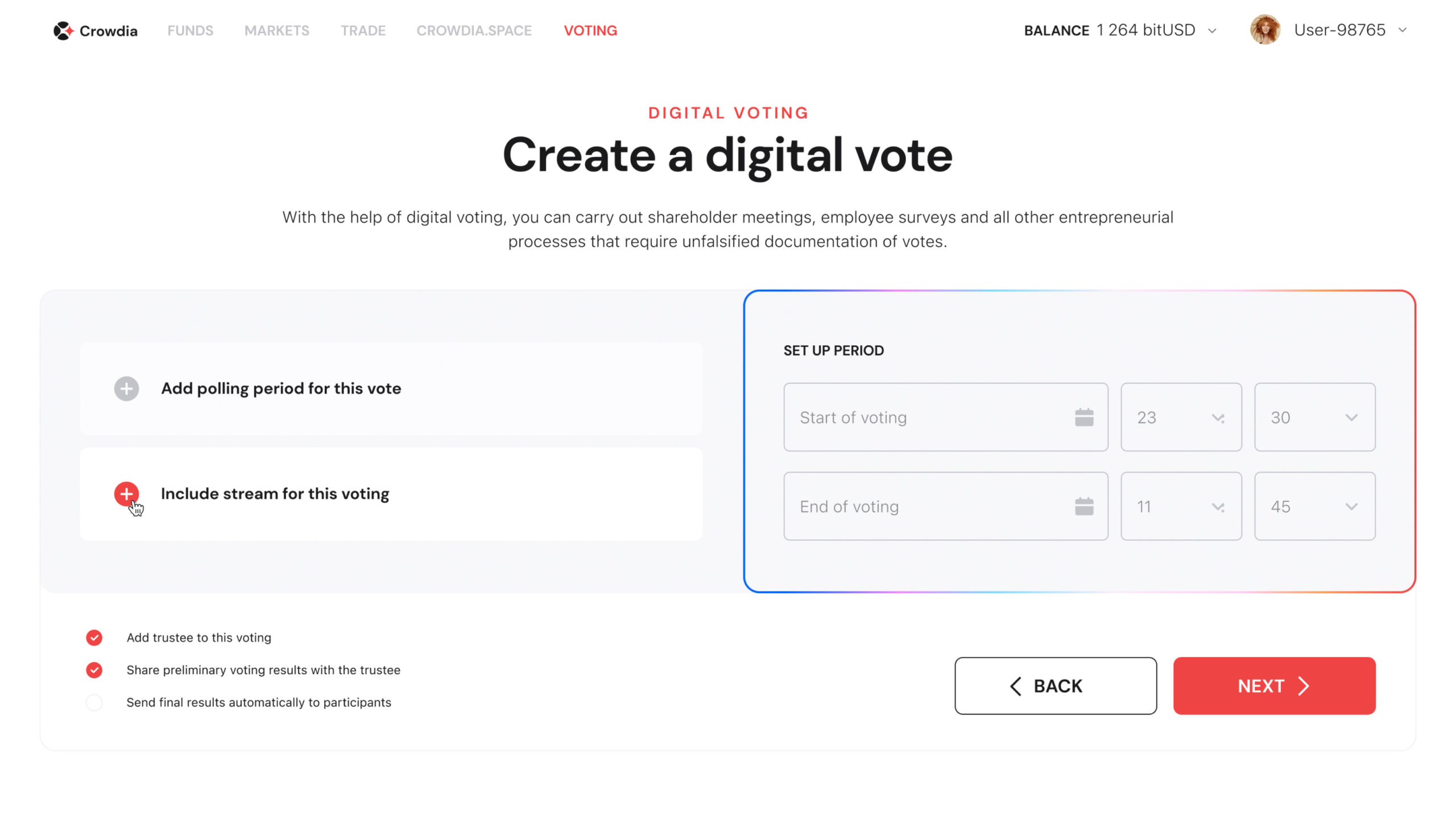Viewport: 1456px width, 819px height.
Task: Click the red plus icon to include stream
Action: 126,494
